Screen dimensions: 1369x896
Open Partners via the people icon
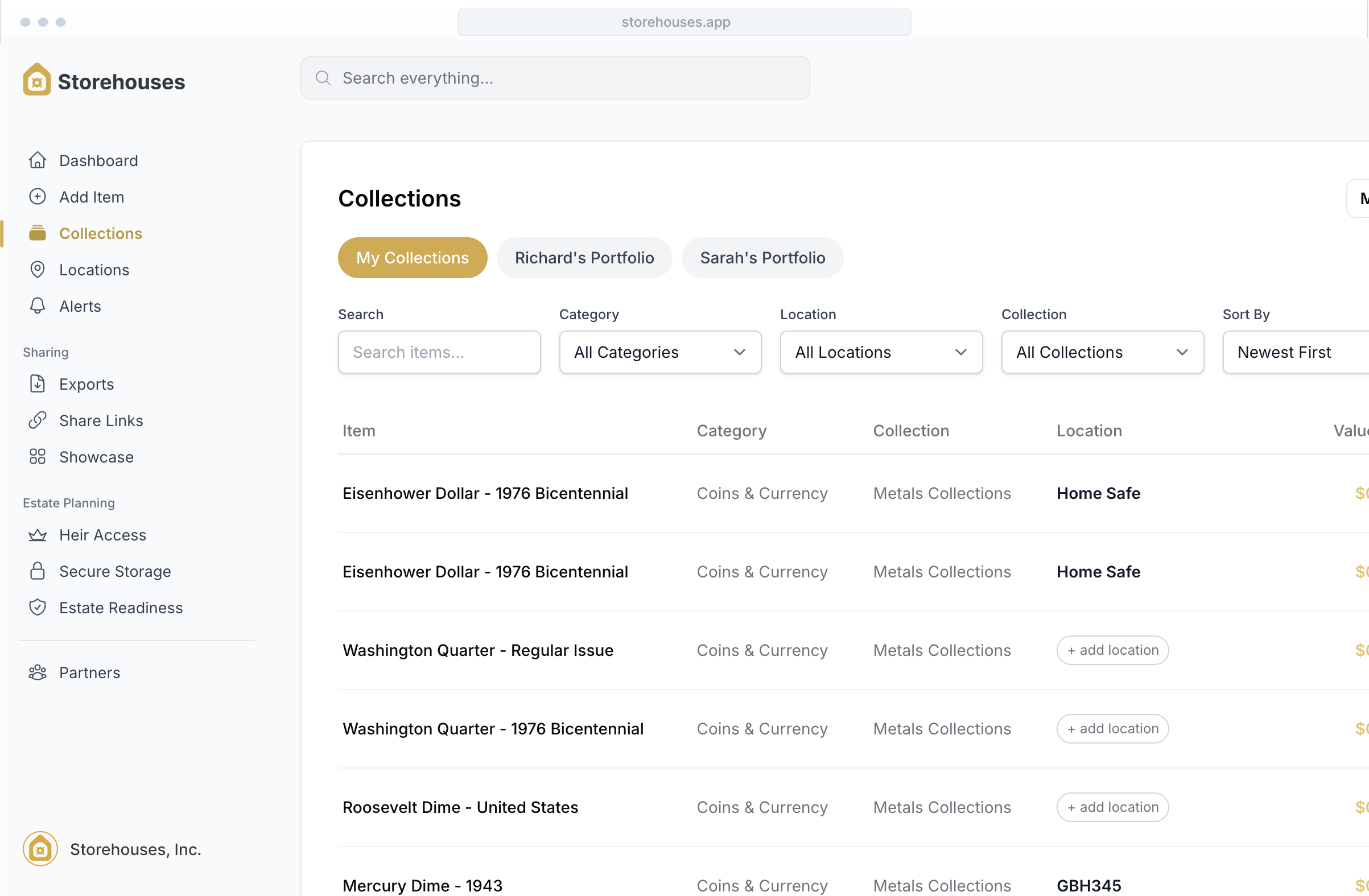[x=38, y=672]
